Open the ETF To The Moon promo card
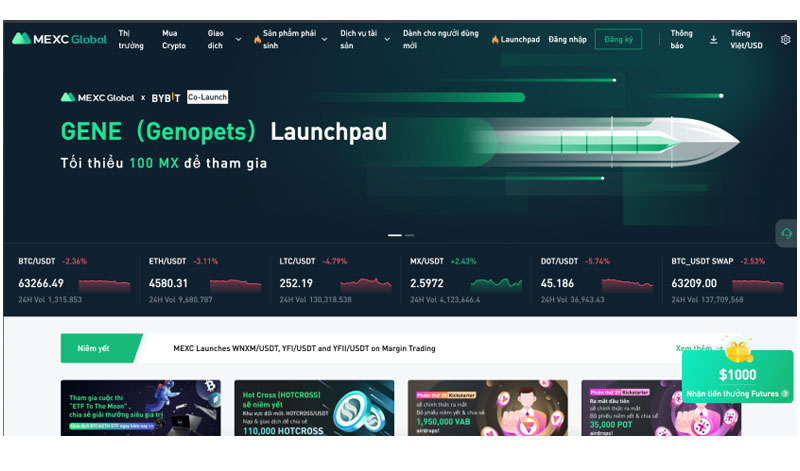The width and height of the screenshot is (800, 471). click(141, 408)
